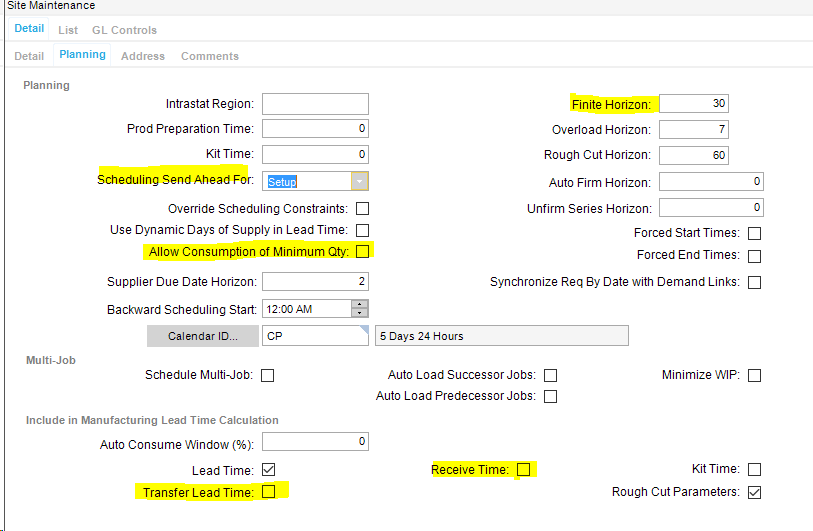Open the GL Controls tab

point(124,30)
